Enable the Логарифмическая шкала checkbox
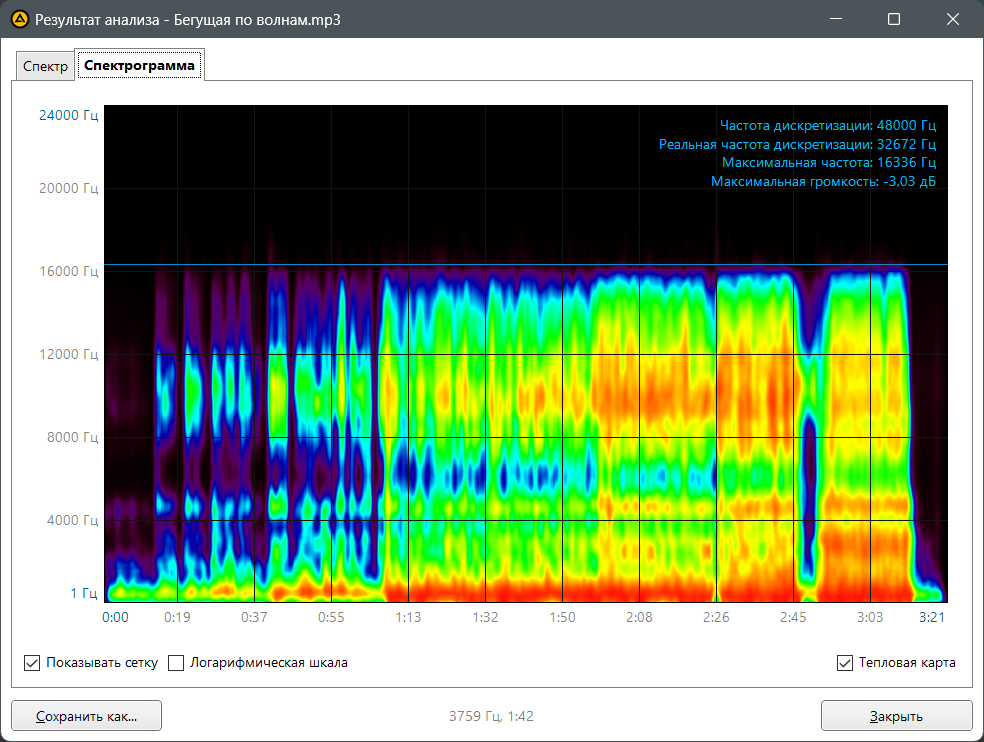This screenshot has width=984, height=742. [177, 662]
